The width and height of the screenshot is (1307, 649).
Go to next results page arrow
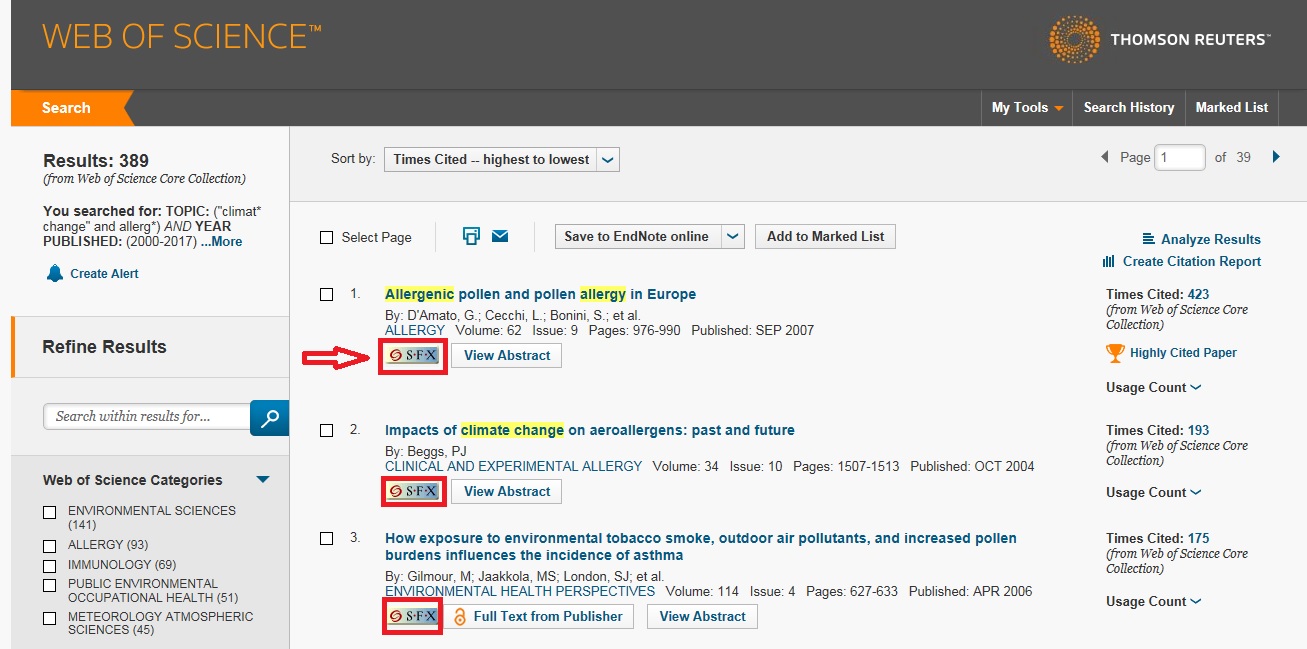[1276, 157]
